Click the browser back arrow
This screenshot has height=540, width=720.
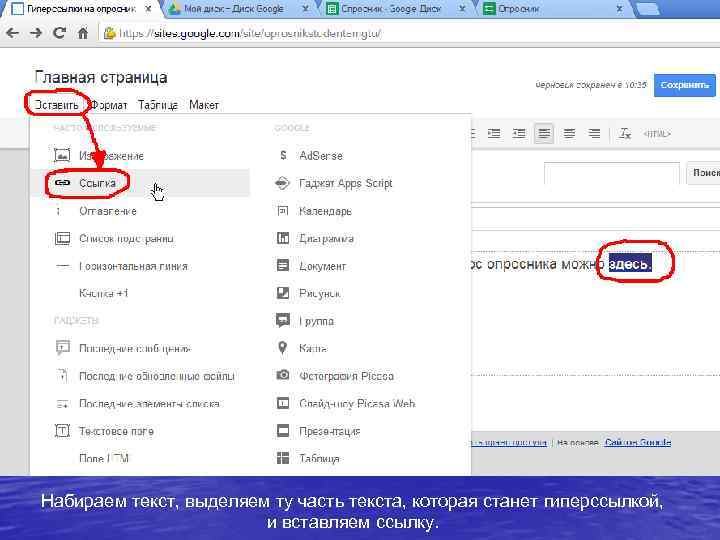pos(13,33)
